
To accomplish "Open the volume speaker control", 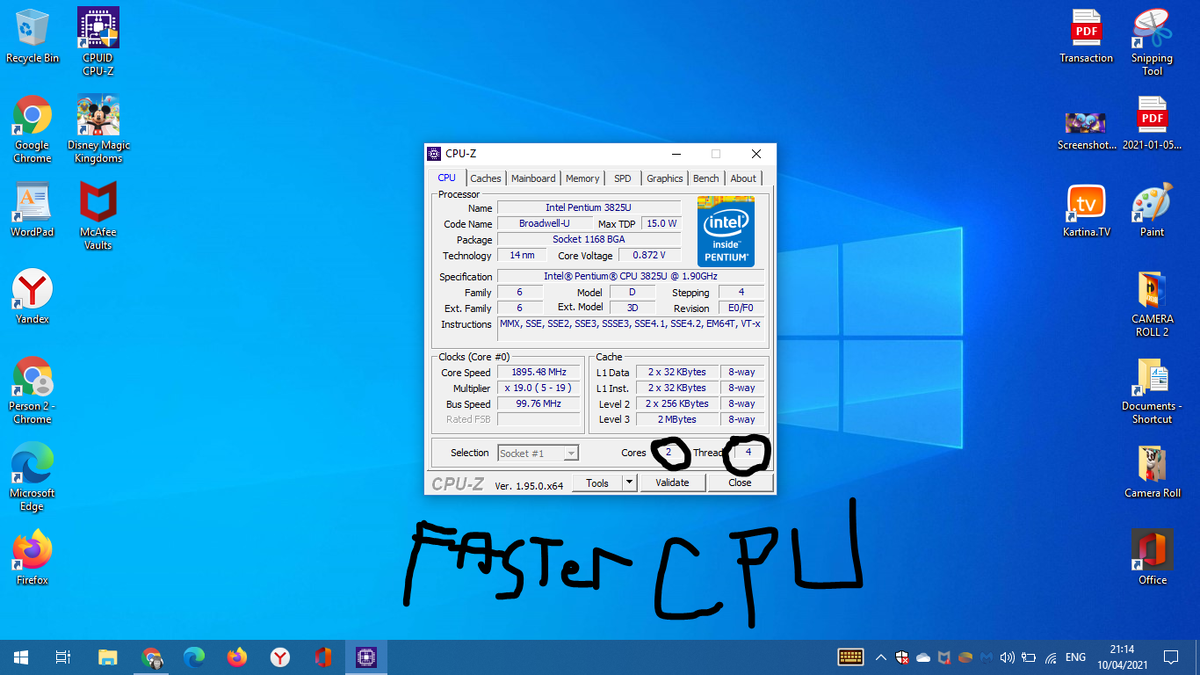I will click(1007, 657).
